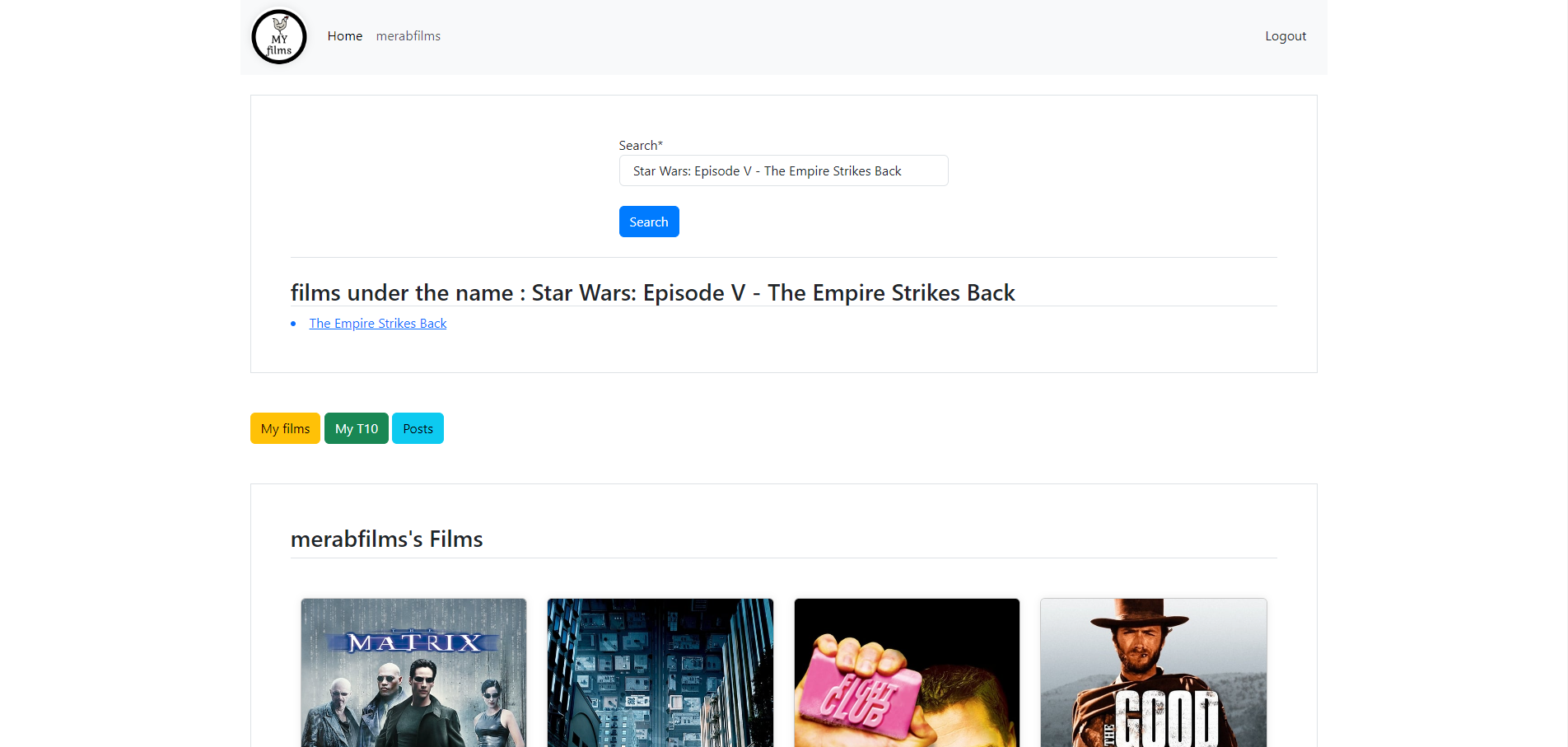Open the cyan Posts button
The width and height of the screenshot is (1568, 747).
(x=418, y=428)
